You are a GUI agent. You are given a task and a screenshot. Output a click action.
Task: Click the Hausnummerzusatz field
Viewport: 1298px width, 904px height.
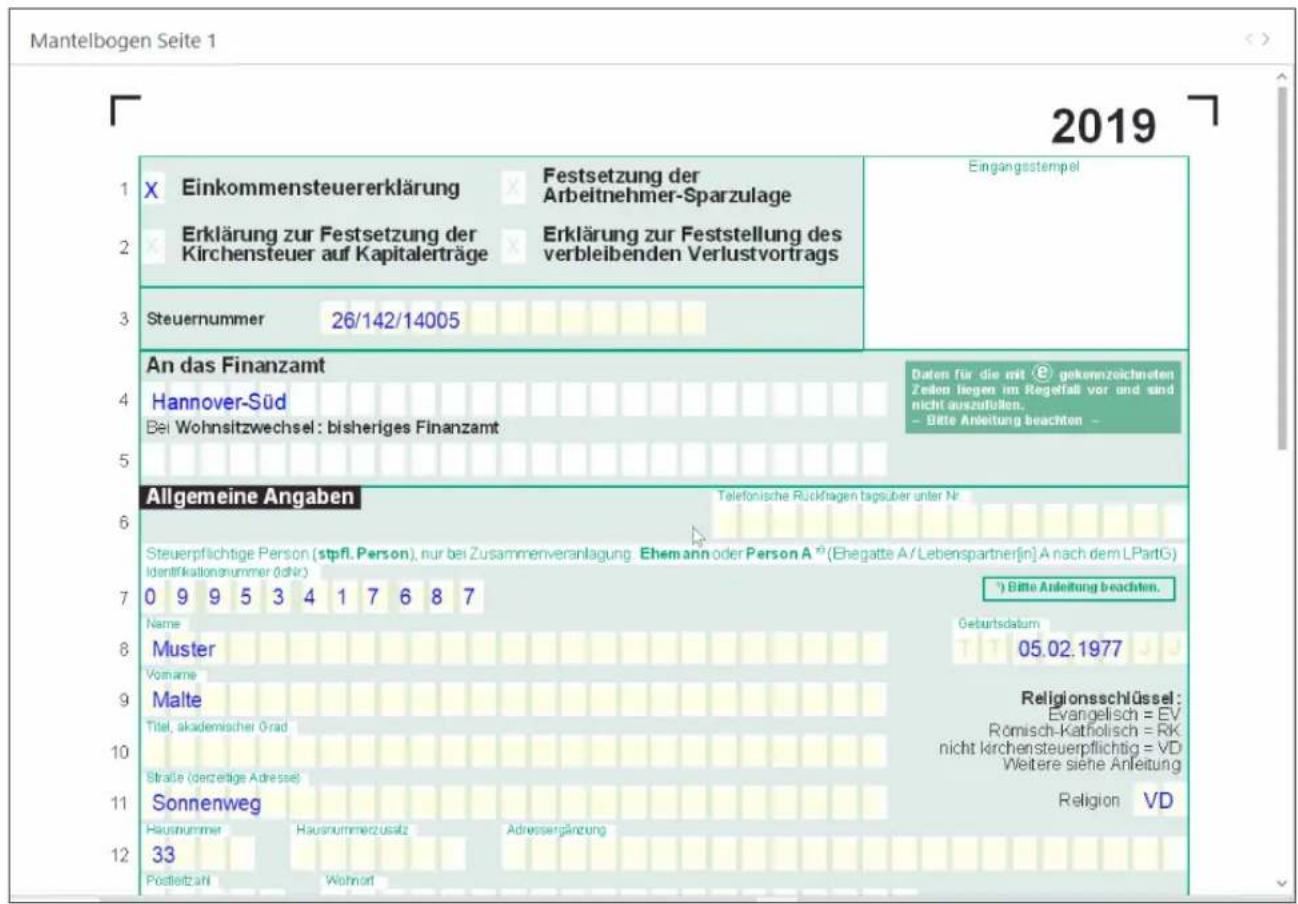pyautogui.click(x=378, y=854)
